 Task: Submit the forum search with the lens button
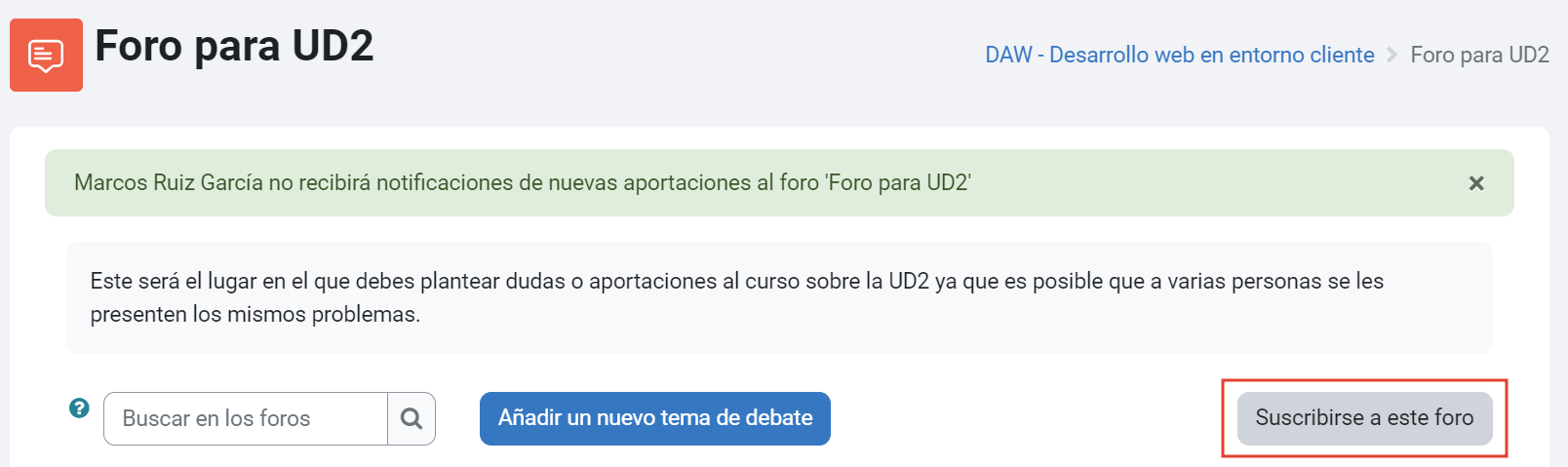click(x=412, y=418)
